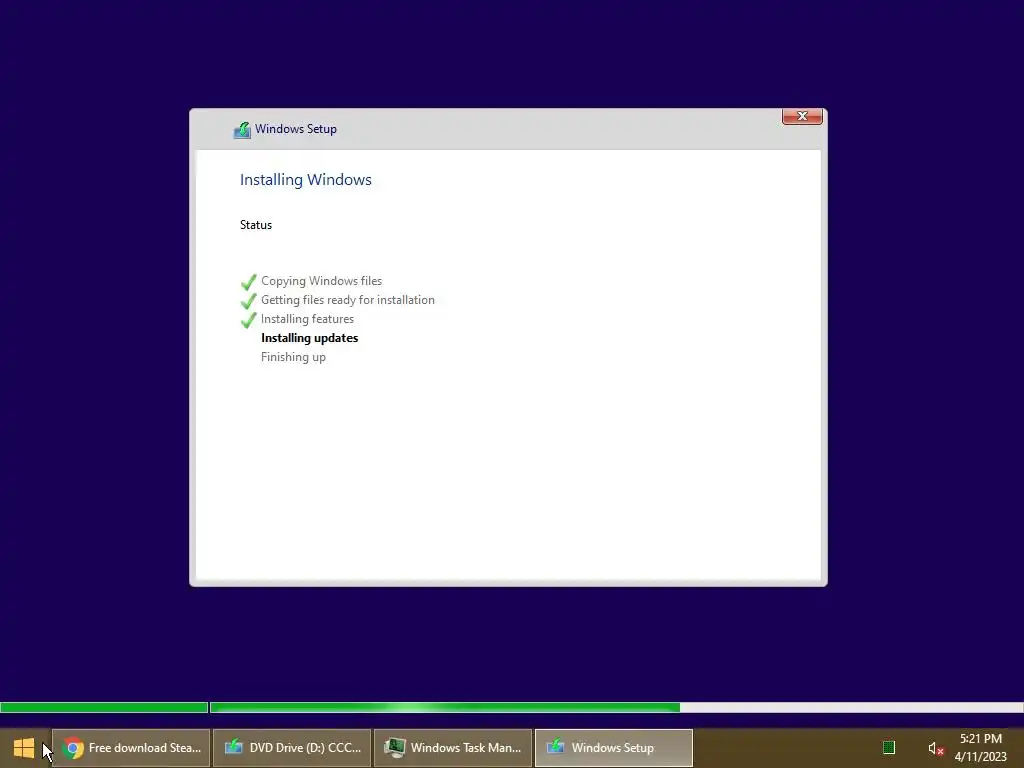The height and width of the screenshot is (768, 1024).
Task: Click the second installation progress bar
Action: pyautogui.click(x=616, y=707)
